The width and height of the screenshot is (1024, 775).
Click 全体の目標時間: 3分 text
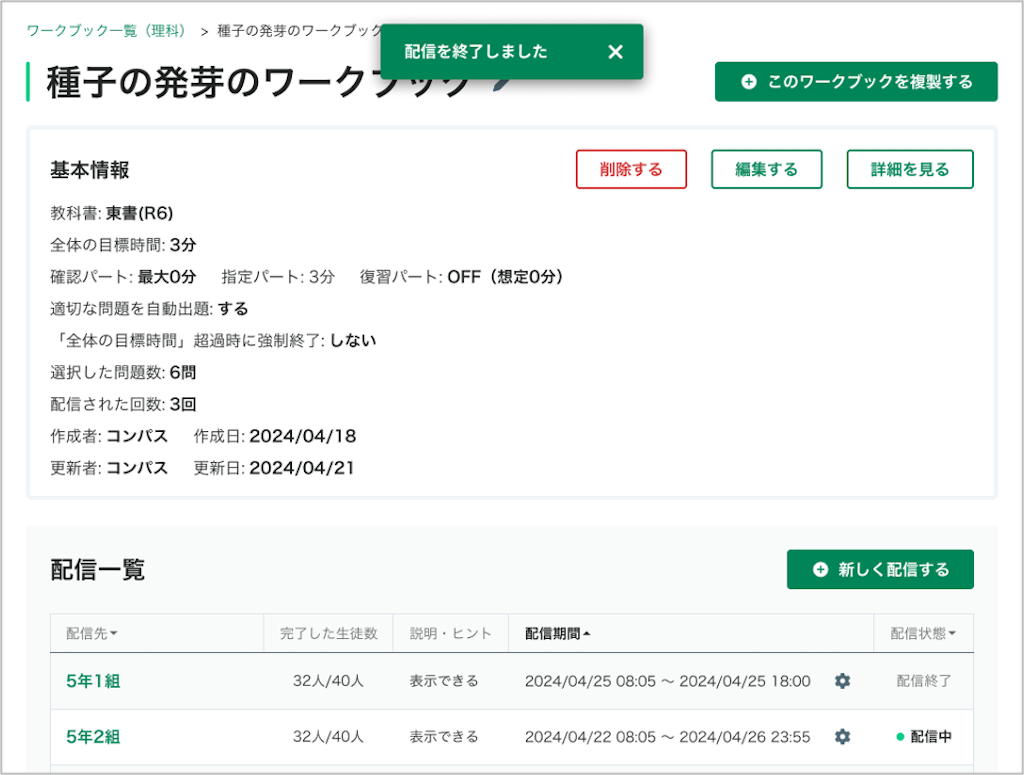(123, 245)
